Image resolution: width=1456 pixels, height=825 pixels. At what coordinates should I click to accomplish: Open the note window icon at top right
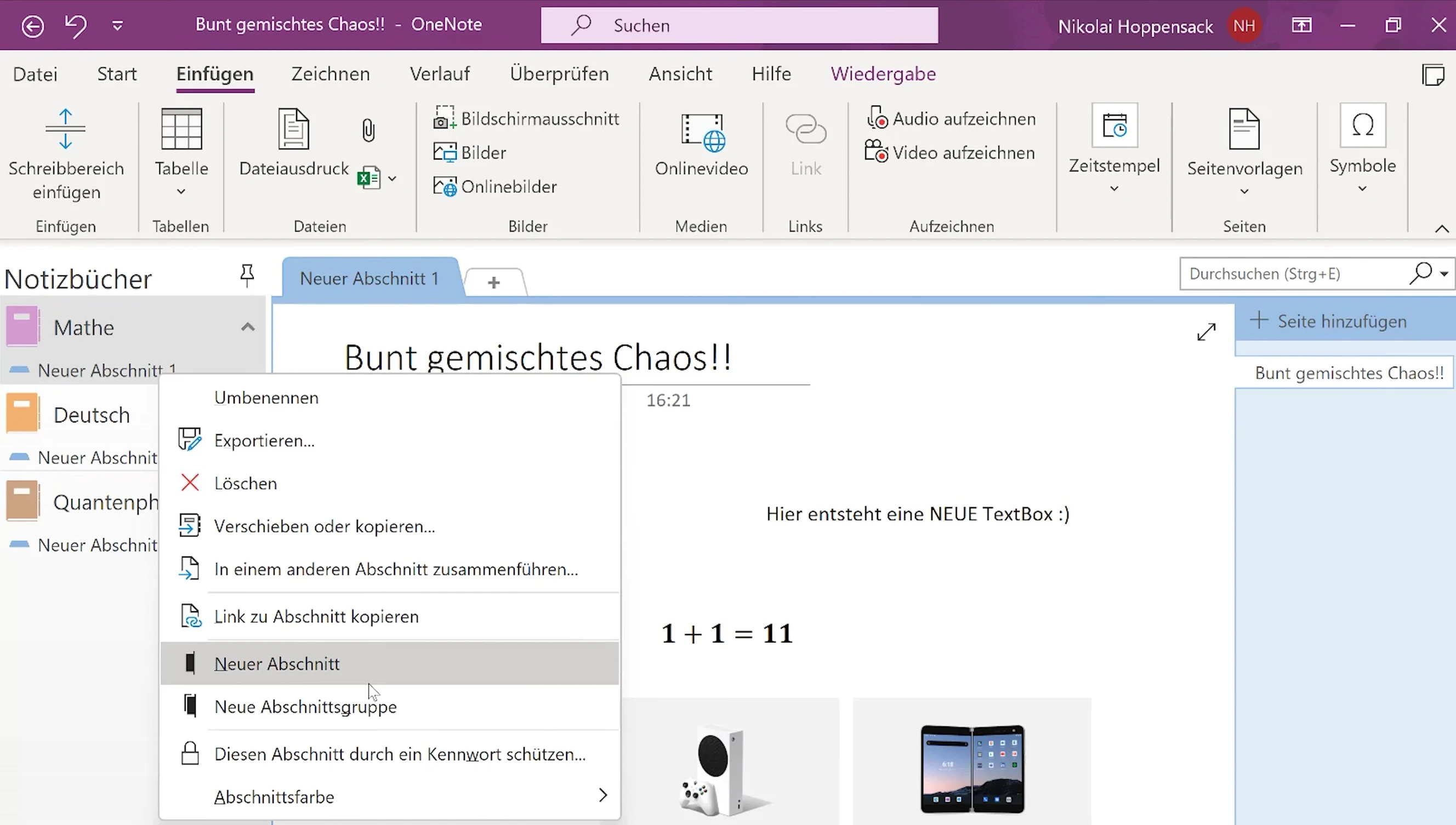point(1434,74)
